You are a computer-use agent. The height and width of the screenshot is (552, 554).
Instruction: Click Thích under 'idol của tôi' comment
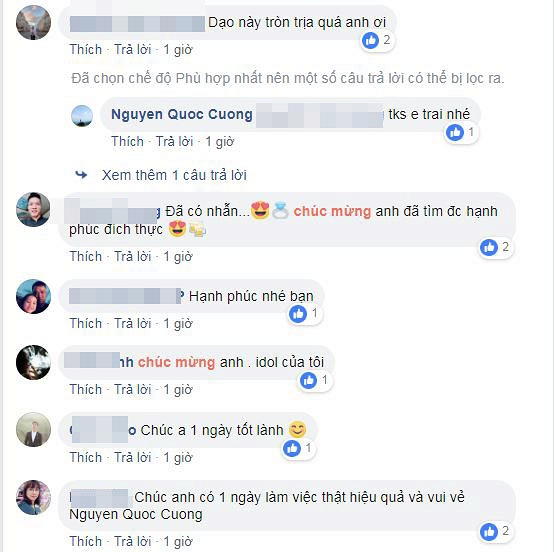click(86, 389)
